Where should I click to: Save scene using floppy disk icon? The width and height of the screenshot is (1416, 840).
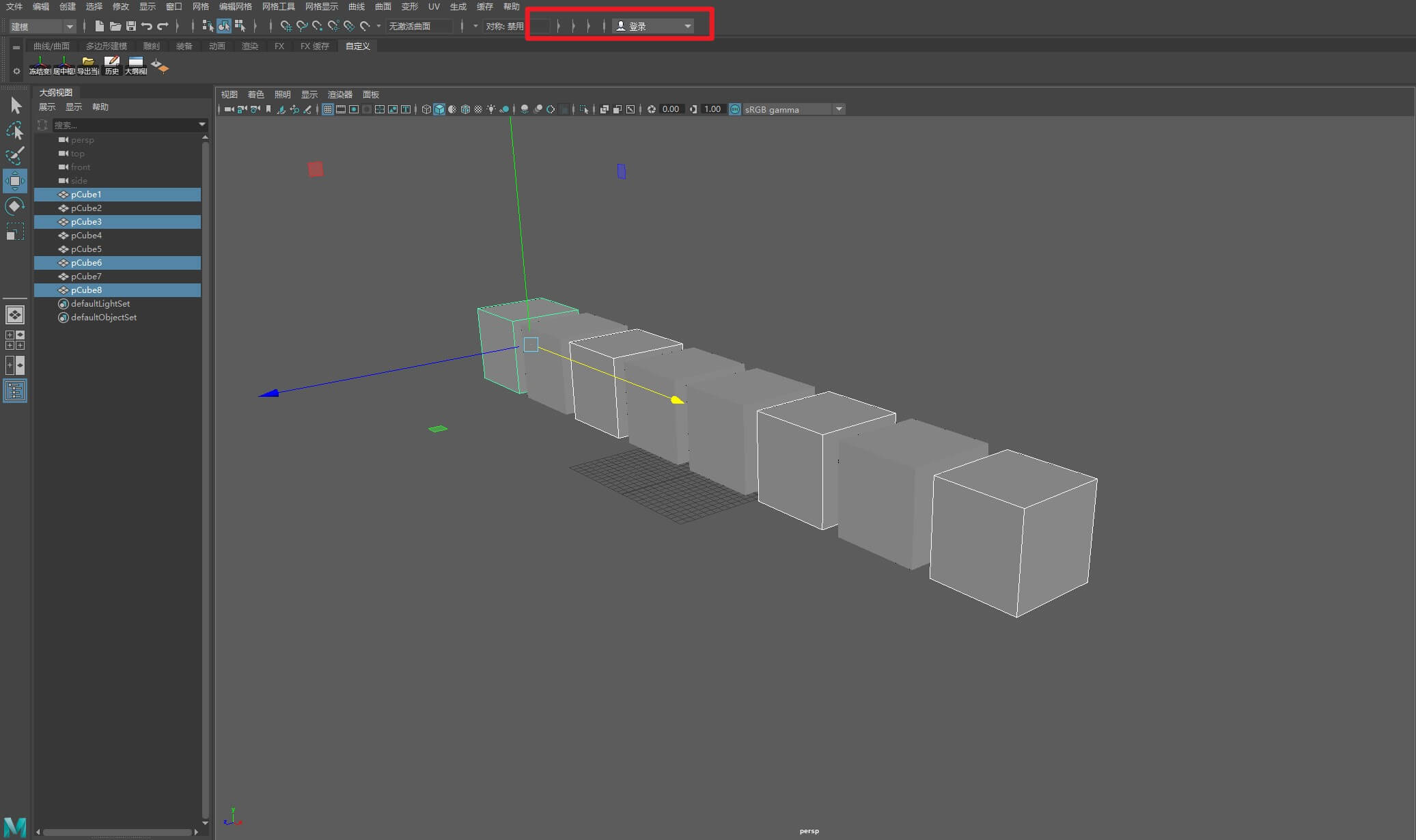[x=131, y=26]
